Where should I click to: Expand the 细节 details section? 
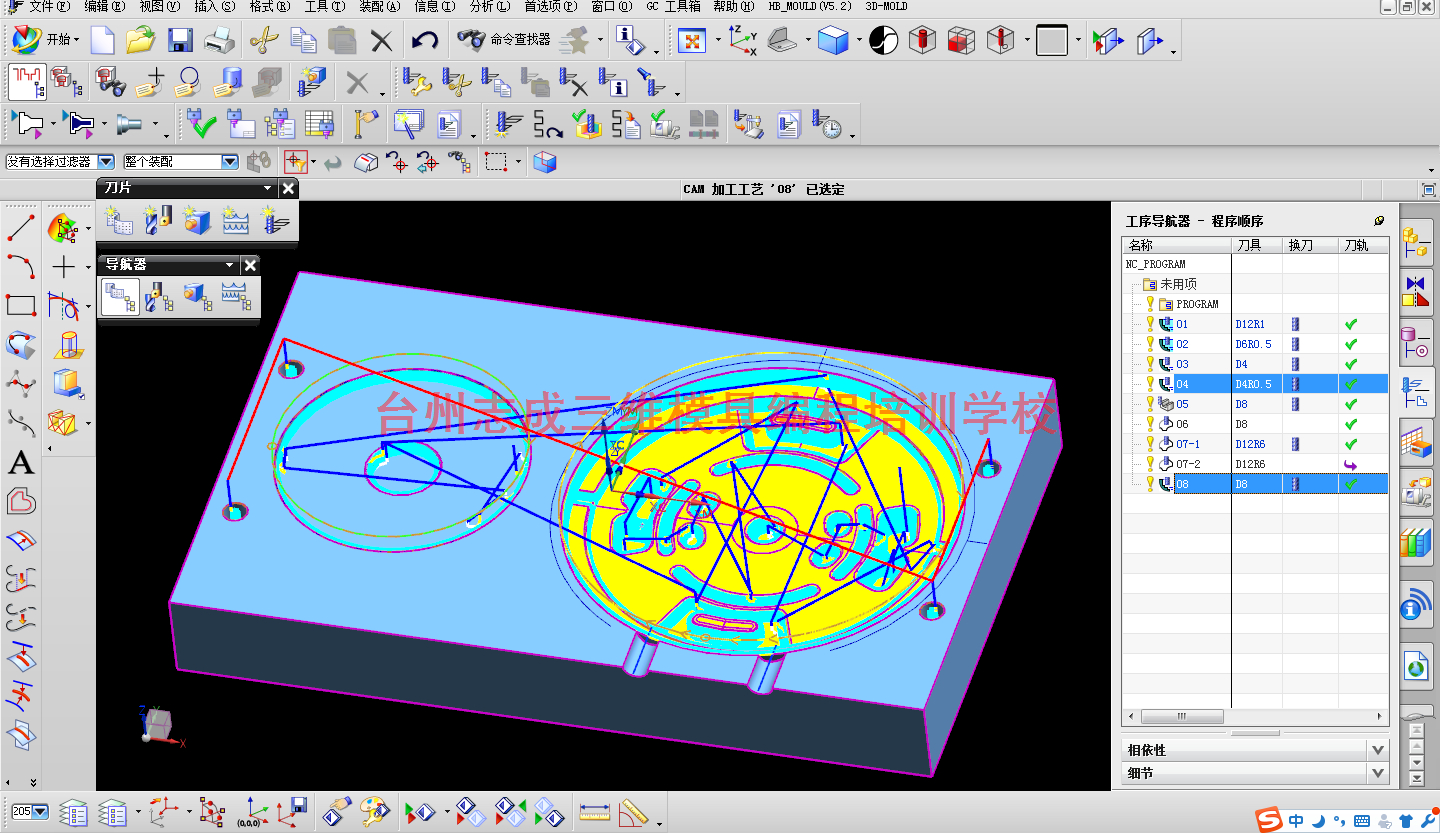point(1378,773)
